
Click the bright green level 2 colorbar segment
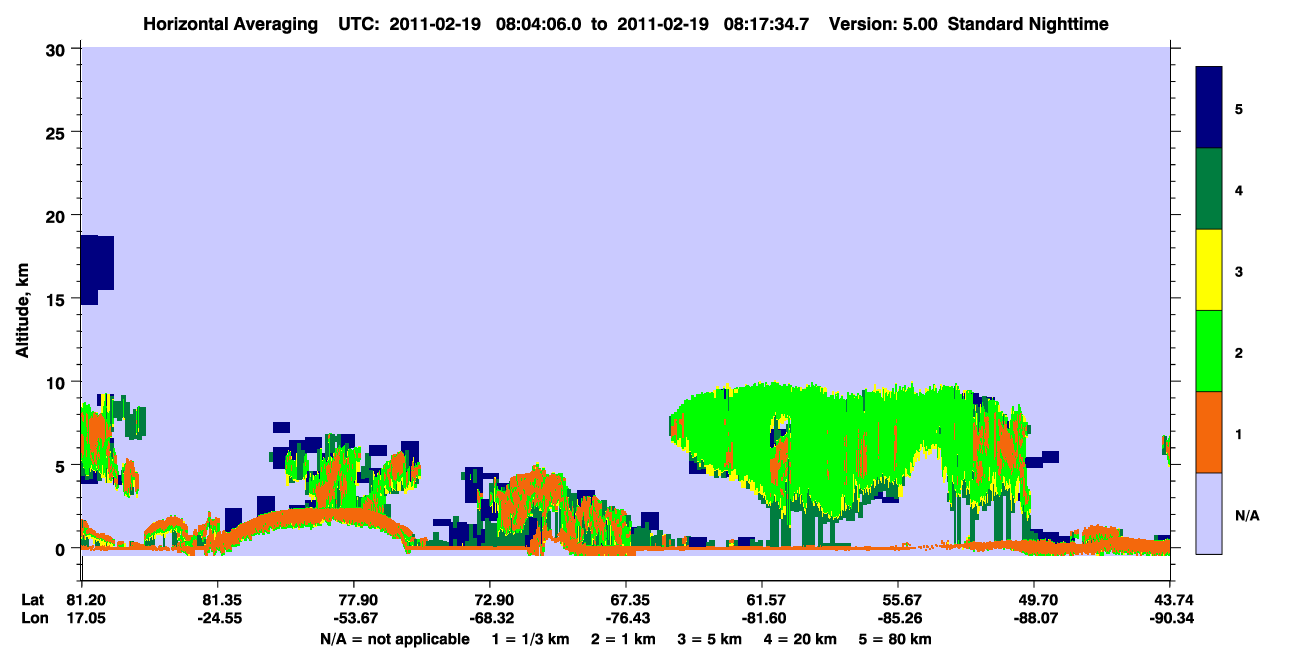[1209, 351]
